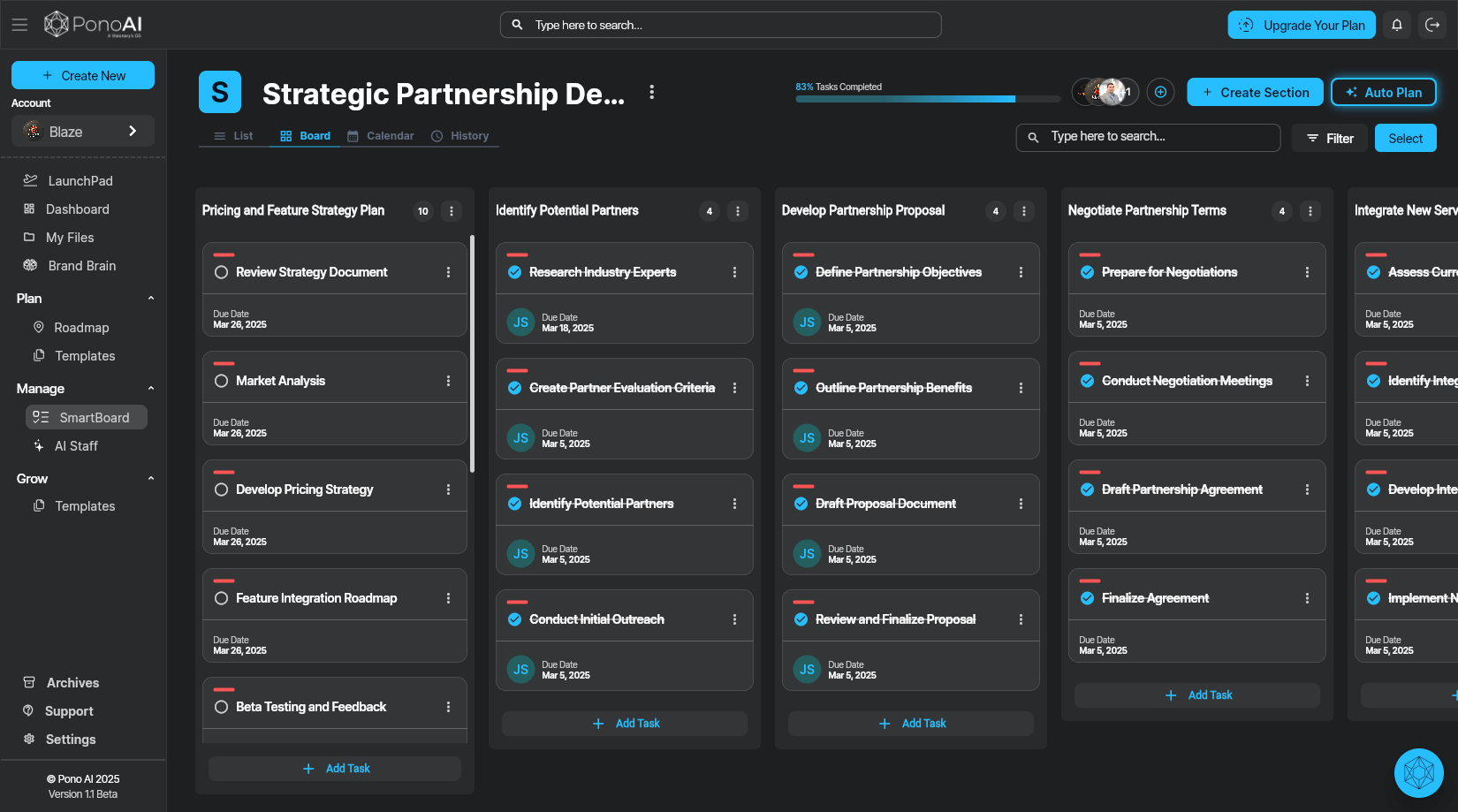The image size is (1458, 812).
Task: Click the Auto Plan button
Action: click(x=1384, y=92)
